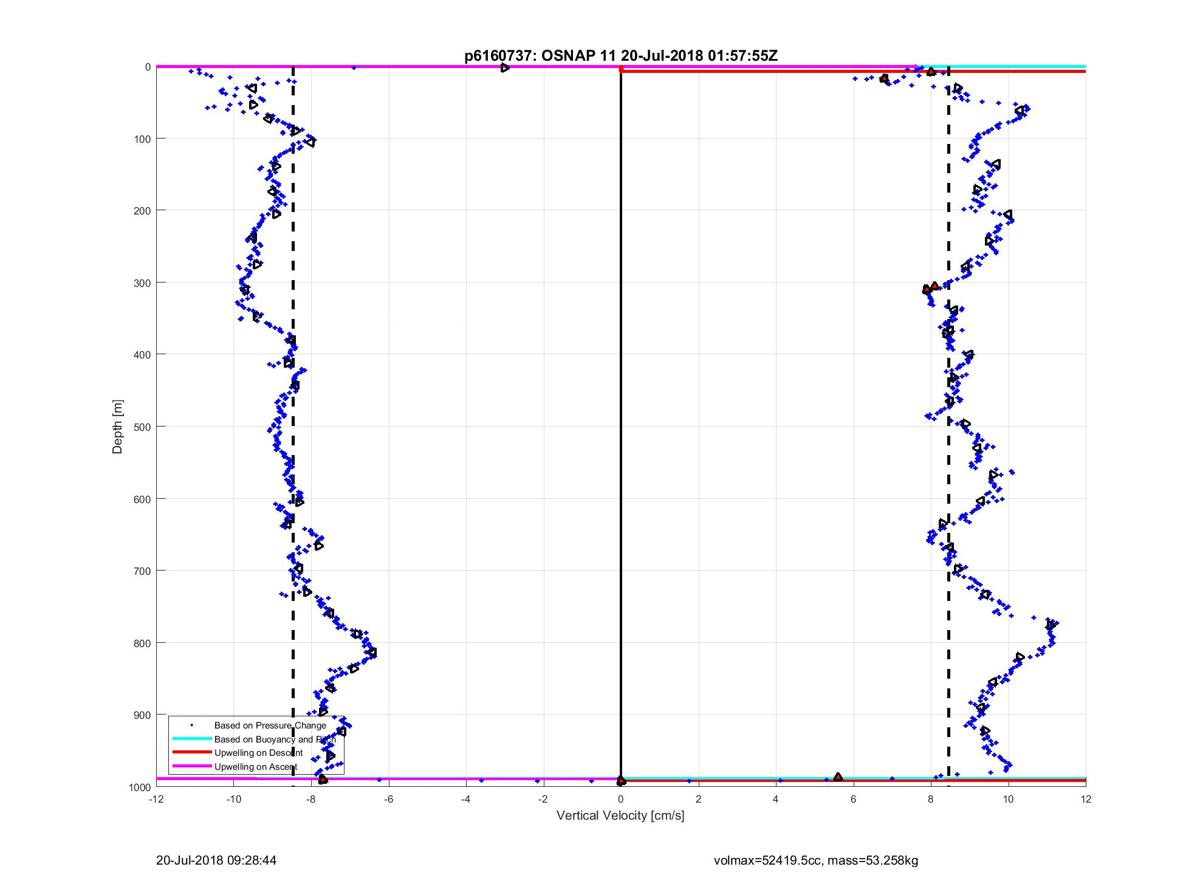Click the '900' tick on the depth axis
The width and height of the screenshot is (1200, 885).
(x=142, y=715)
